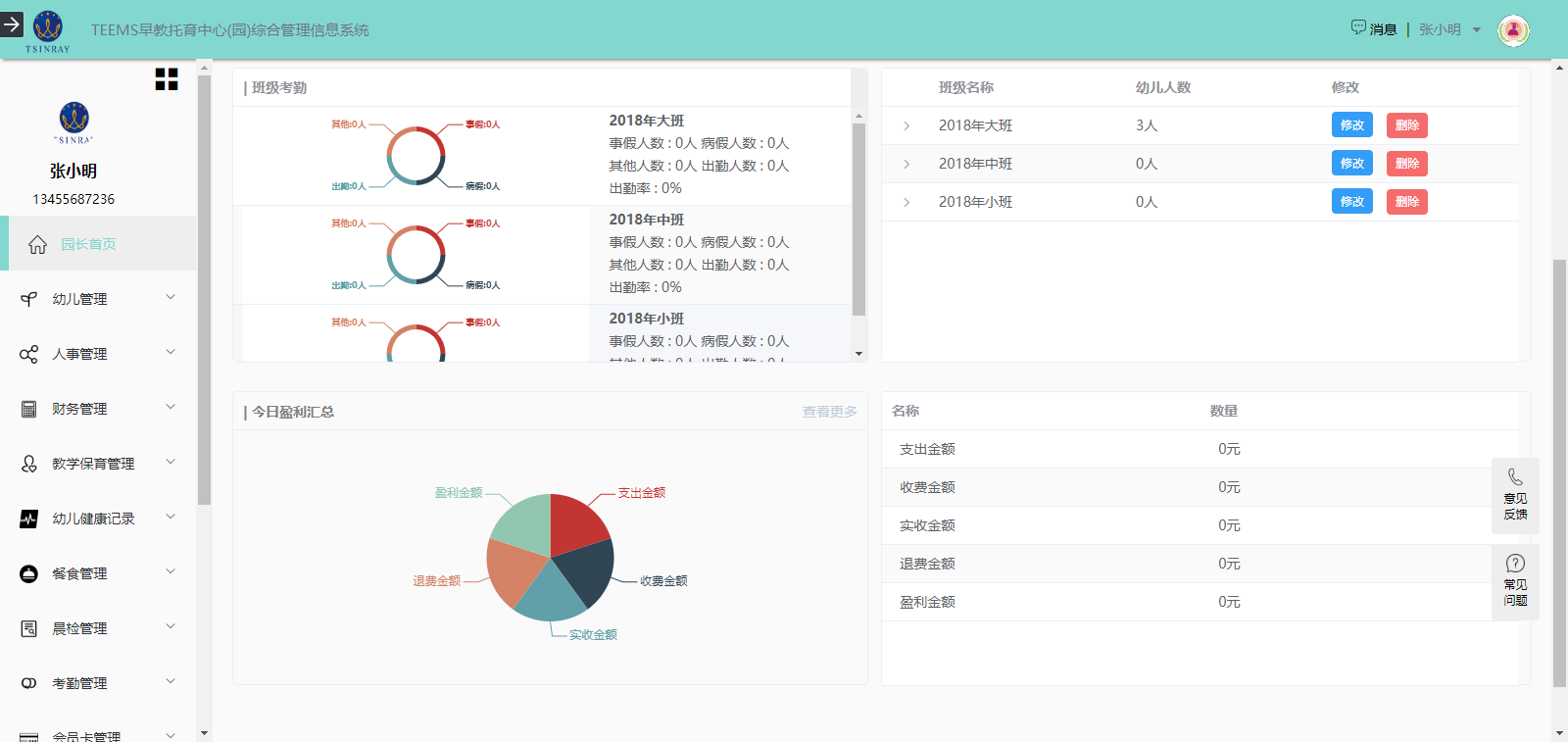
Task: Expand the 2018年大班 table row
Action: (906, 125)
